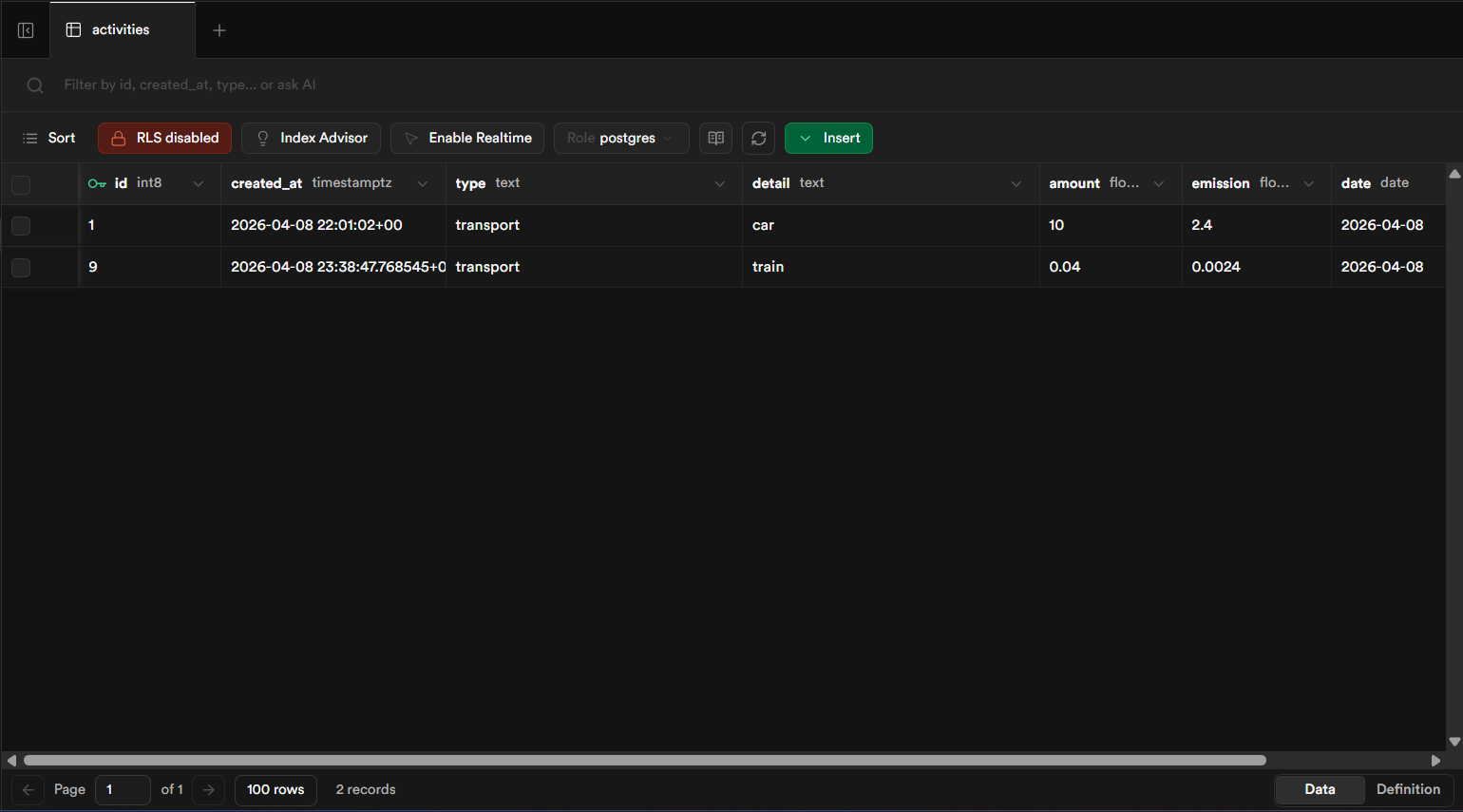
Task: Click the green Insert button
Action: [828, 138]
